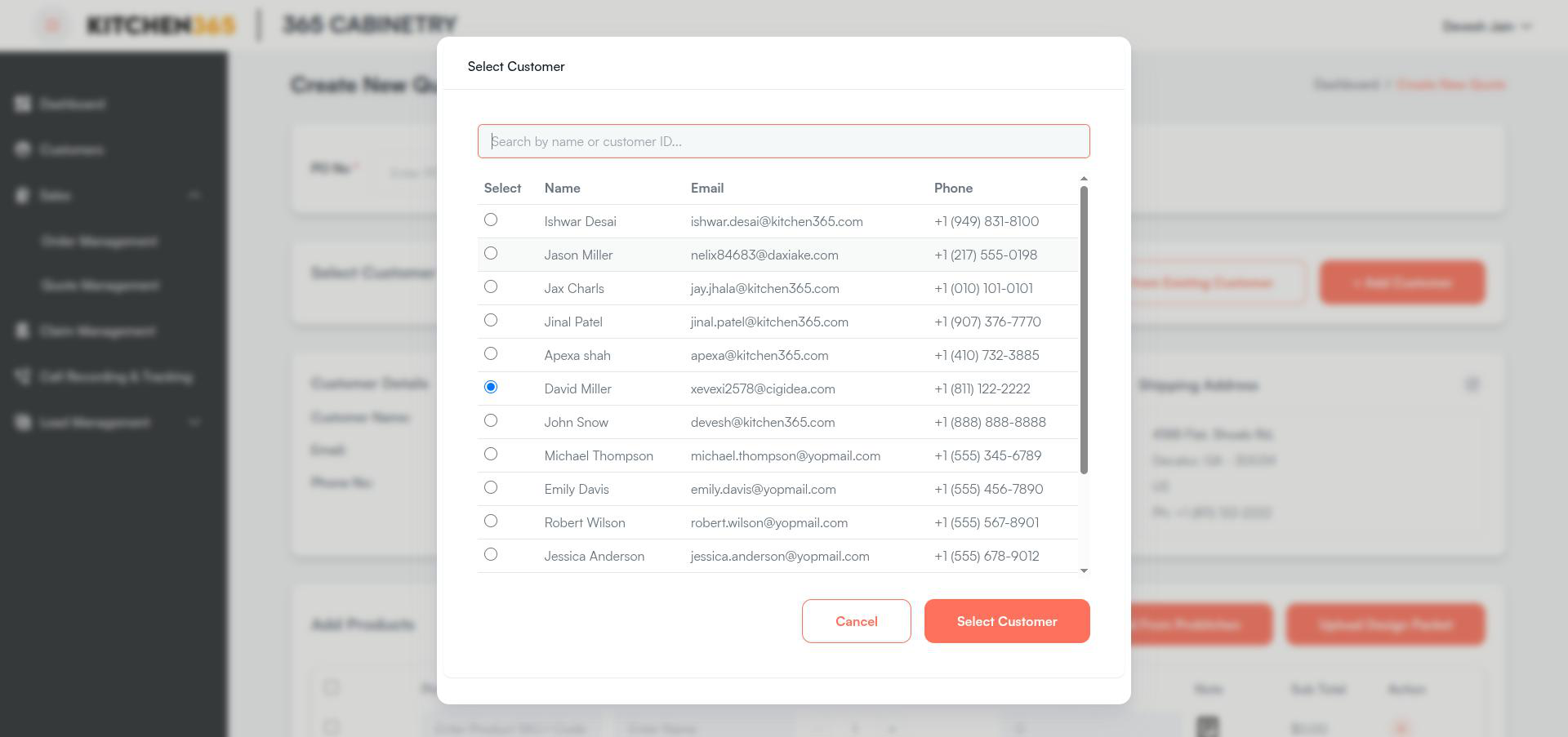Viewport: 1568px width, 737px height.
Task: Choose John Snow radio button
Action: pyautogui.click(x=491, y=420)
